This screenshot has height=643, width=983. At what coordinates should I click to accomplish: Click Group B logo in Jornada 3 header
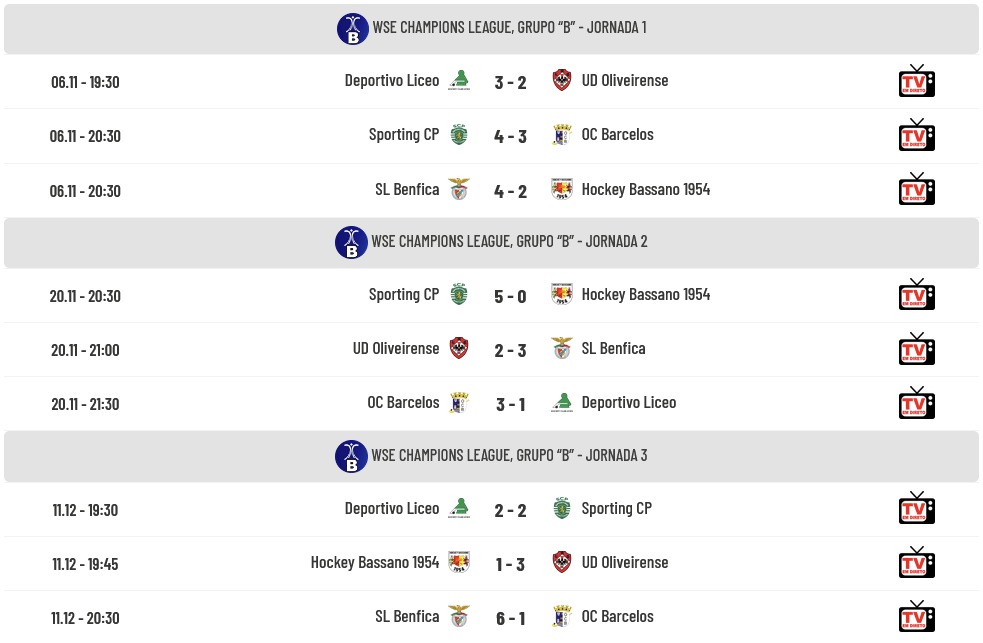pos(351,456)
